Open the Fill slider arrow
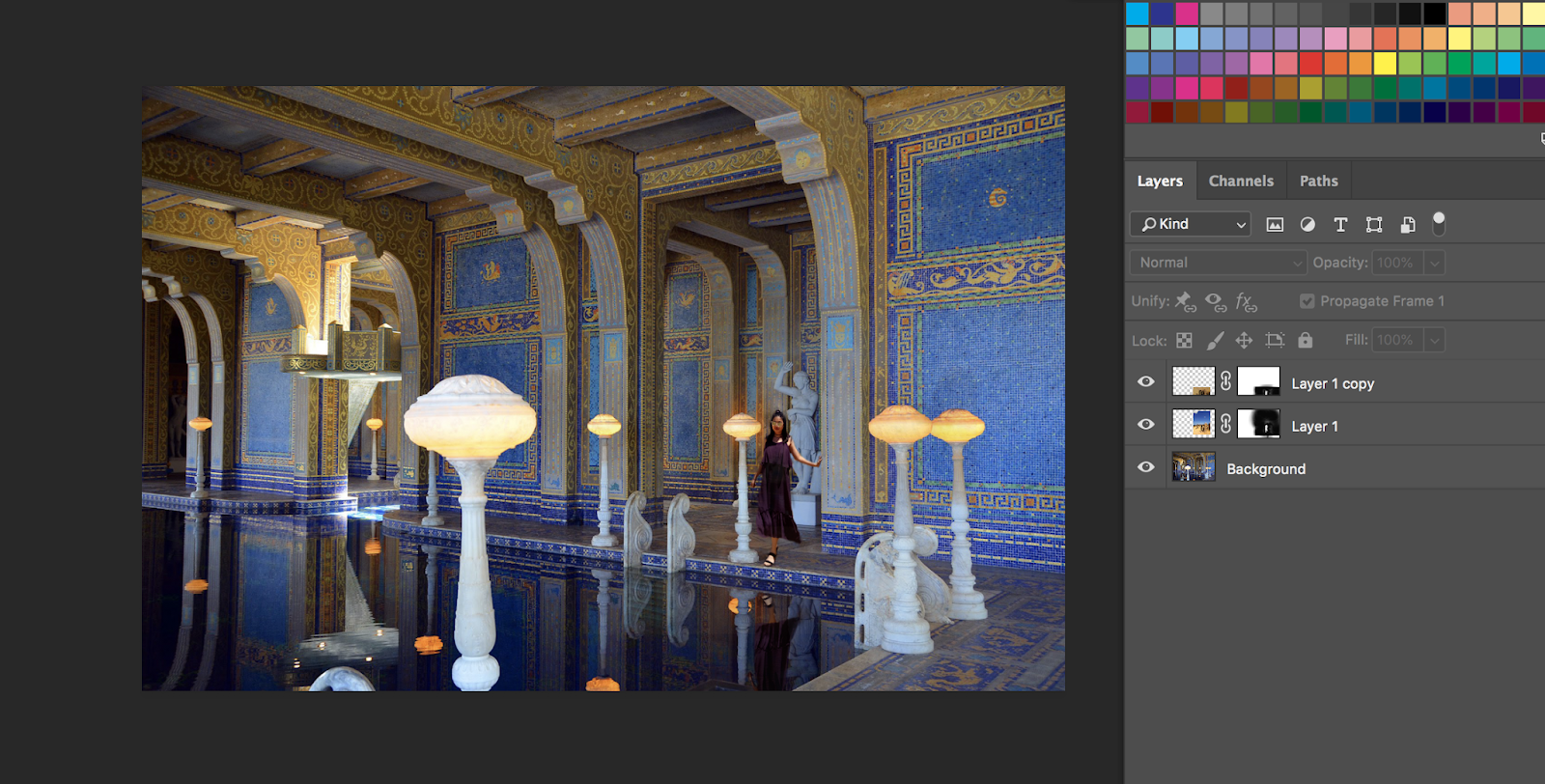1545x784 pixels. [x=1435, y=340]
